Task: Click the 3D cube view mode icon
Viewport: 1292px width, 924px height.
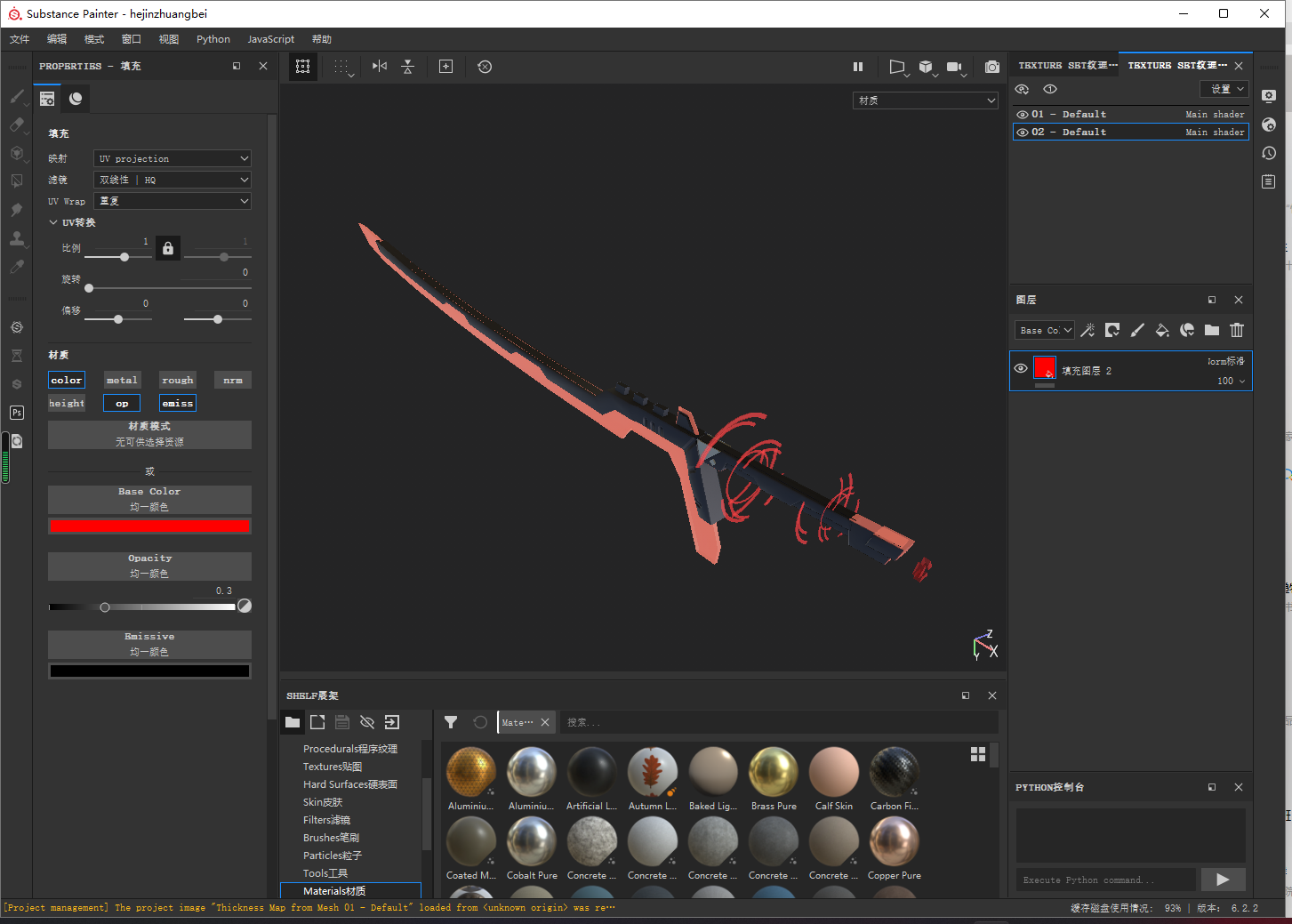Action: 926,67
